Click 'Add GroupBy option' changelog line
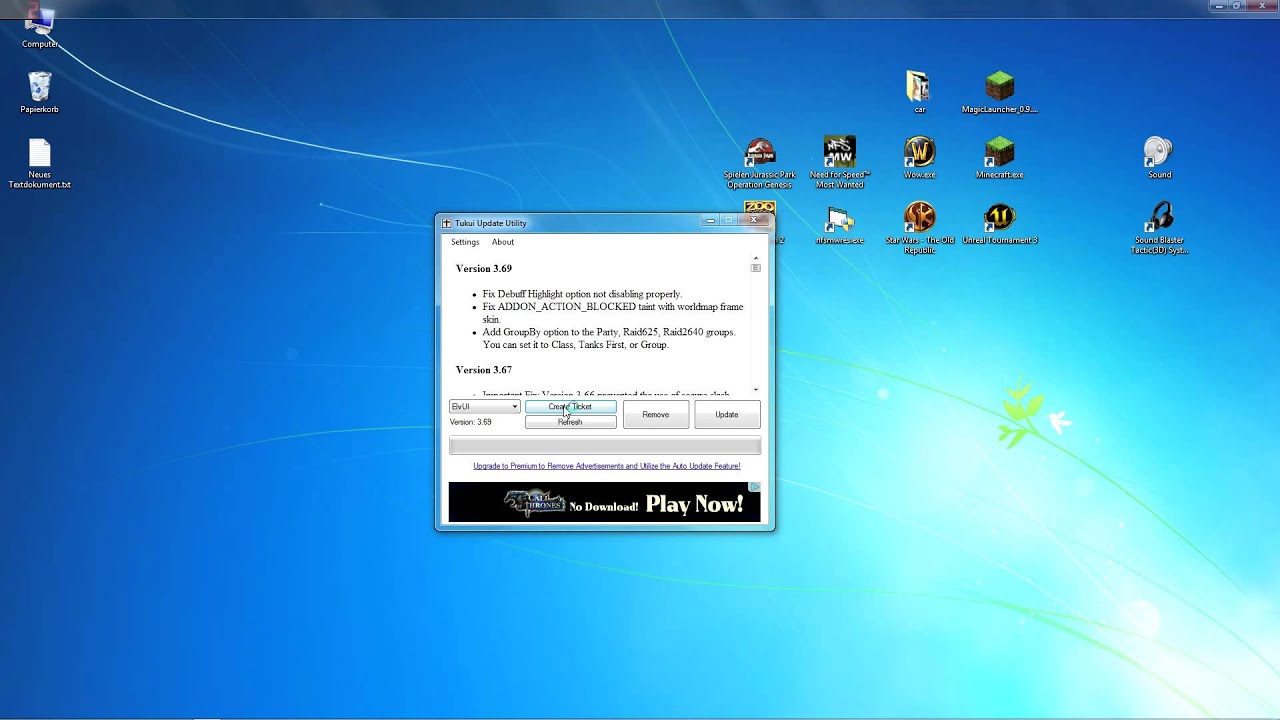 pyautogui.click(x=609, y=338)
